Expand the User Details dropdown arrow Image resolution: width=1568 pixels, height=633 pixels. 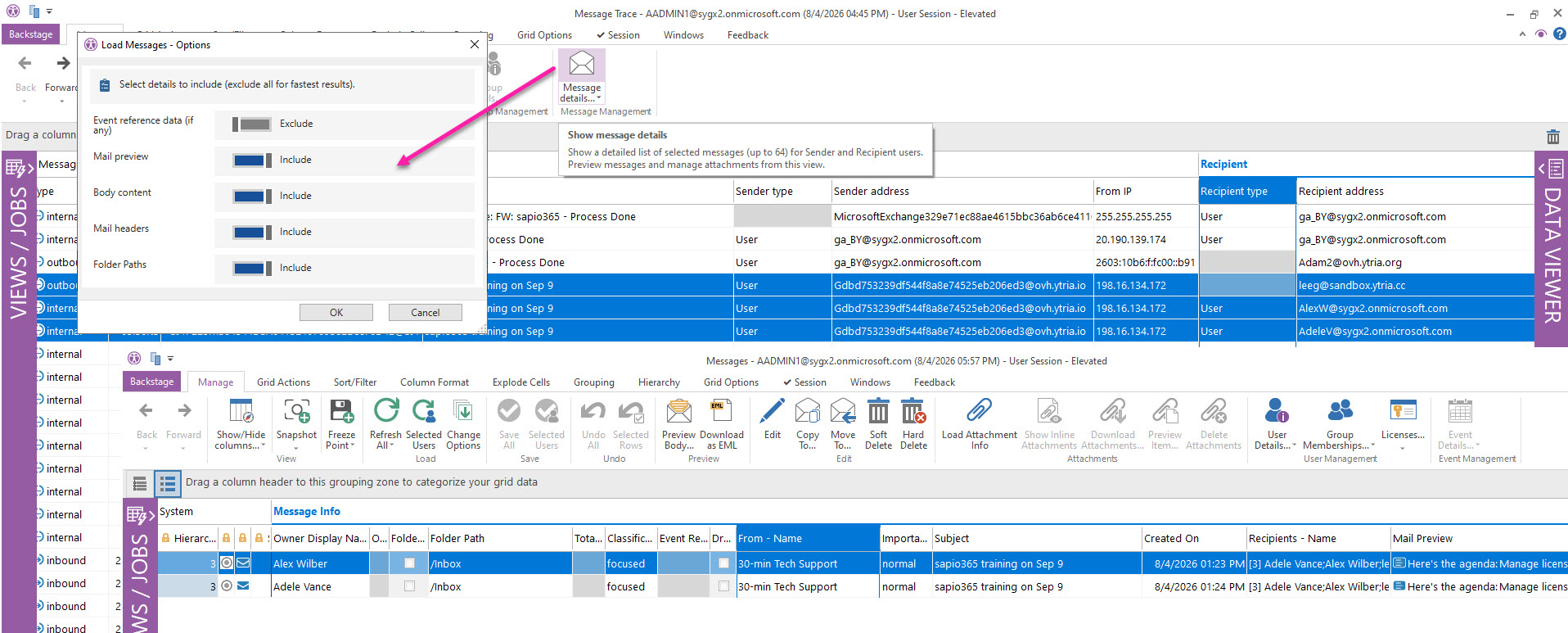1294,446
